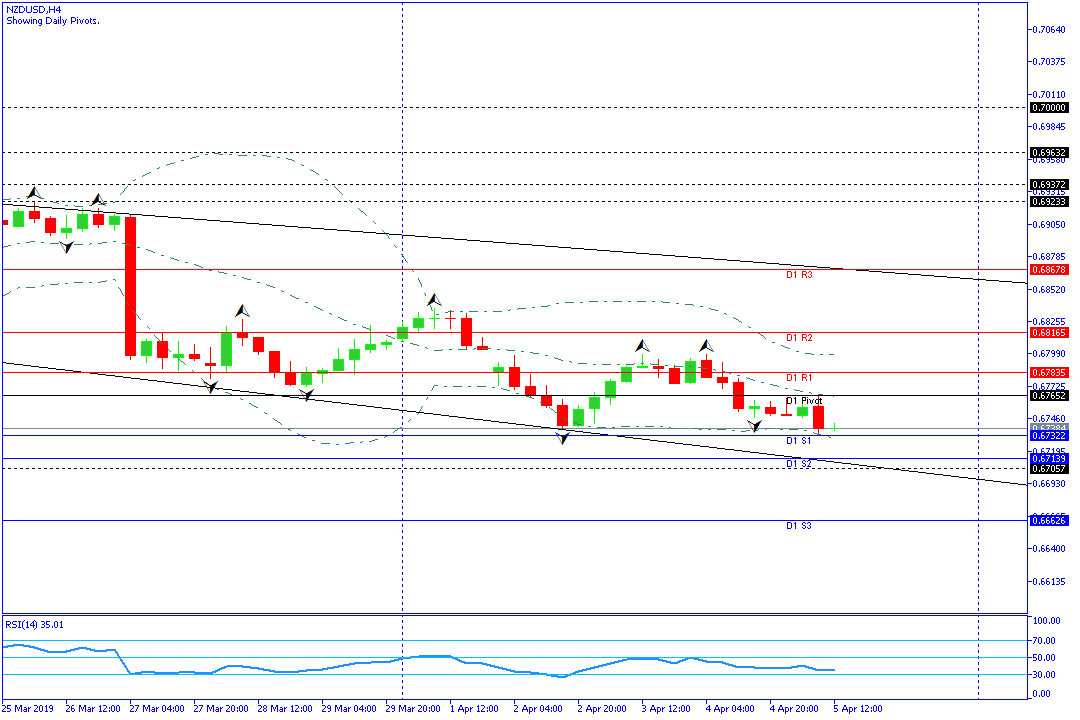The height and width of the screenshot is (720, 1080).
Task: Select the D1 R3 pivot label
Action: point(798,274)
